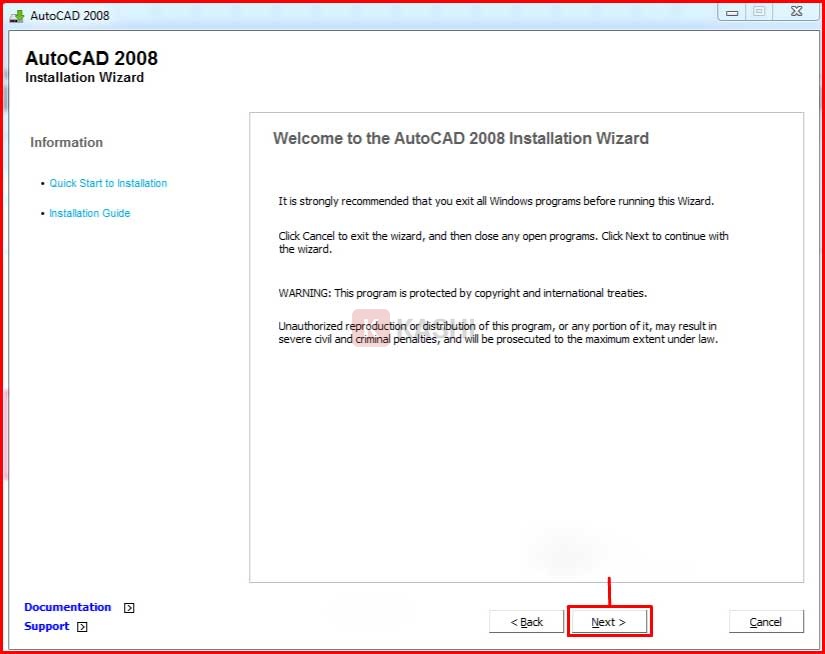This screenshot has width=825, height=654.
Task: Click the Welcome to AutoCAD 2008 heading
Action: [x=460, y=139]
